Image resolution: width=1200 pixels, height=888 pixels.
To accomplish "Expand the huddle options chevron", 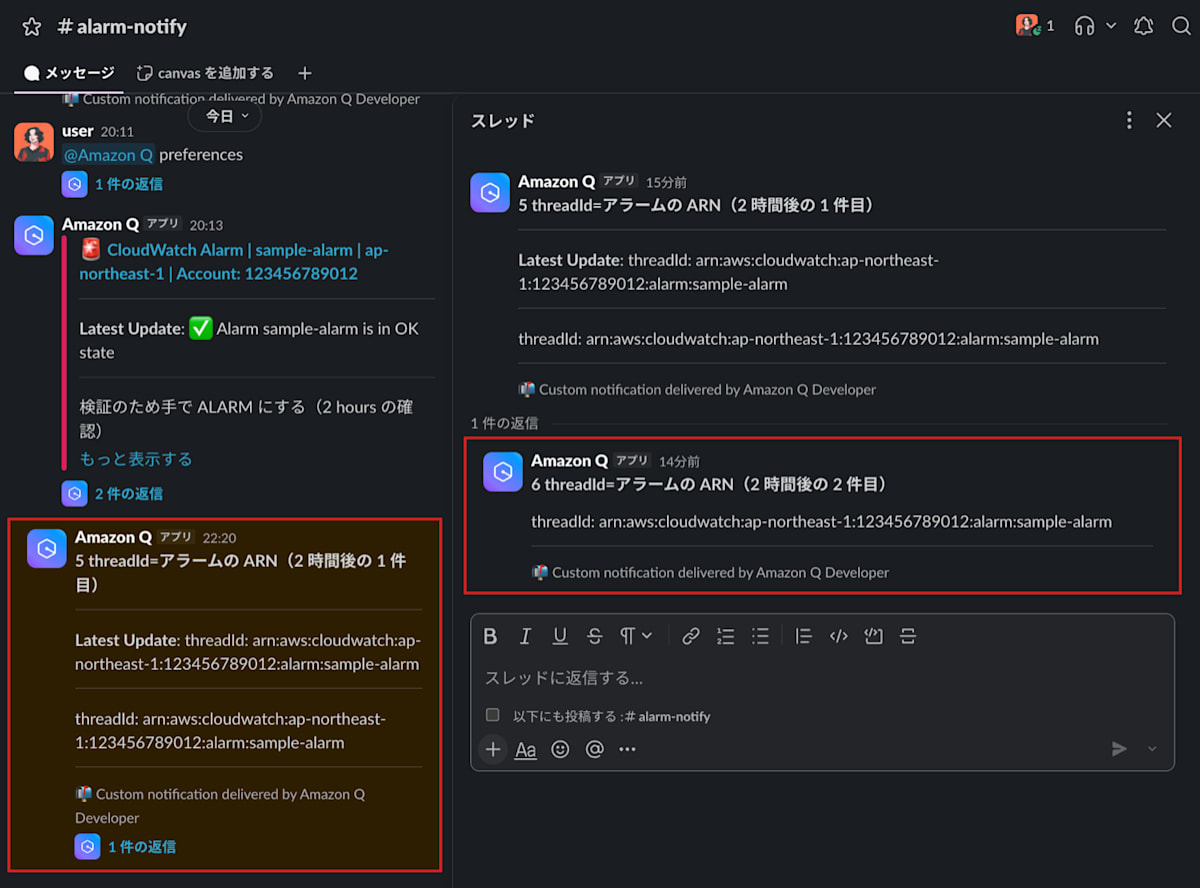I will pos(1111,26).
